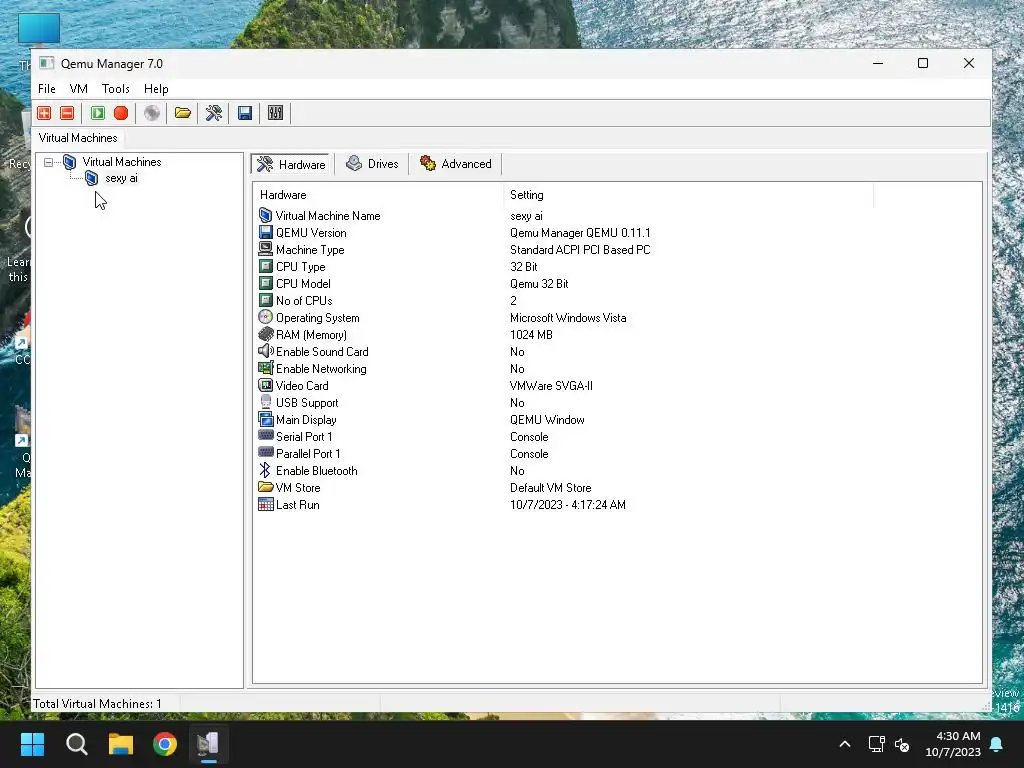1024x768 pixels.
Task: Select the 'Standard ACPI PCI Based PC' value
Action: [580, 249]
